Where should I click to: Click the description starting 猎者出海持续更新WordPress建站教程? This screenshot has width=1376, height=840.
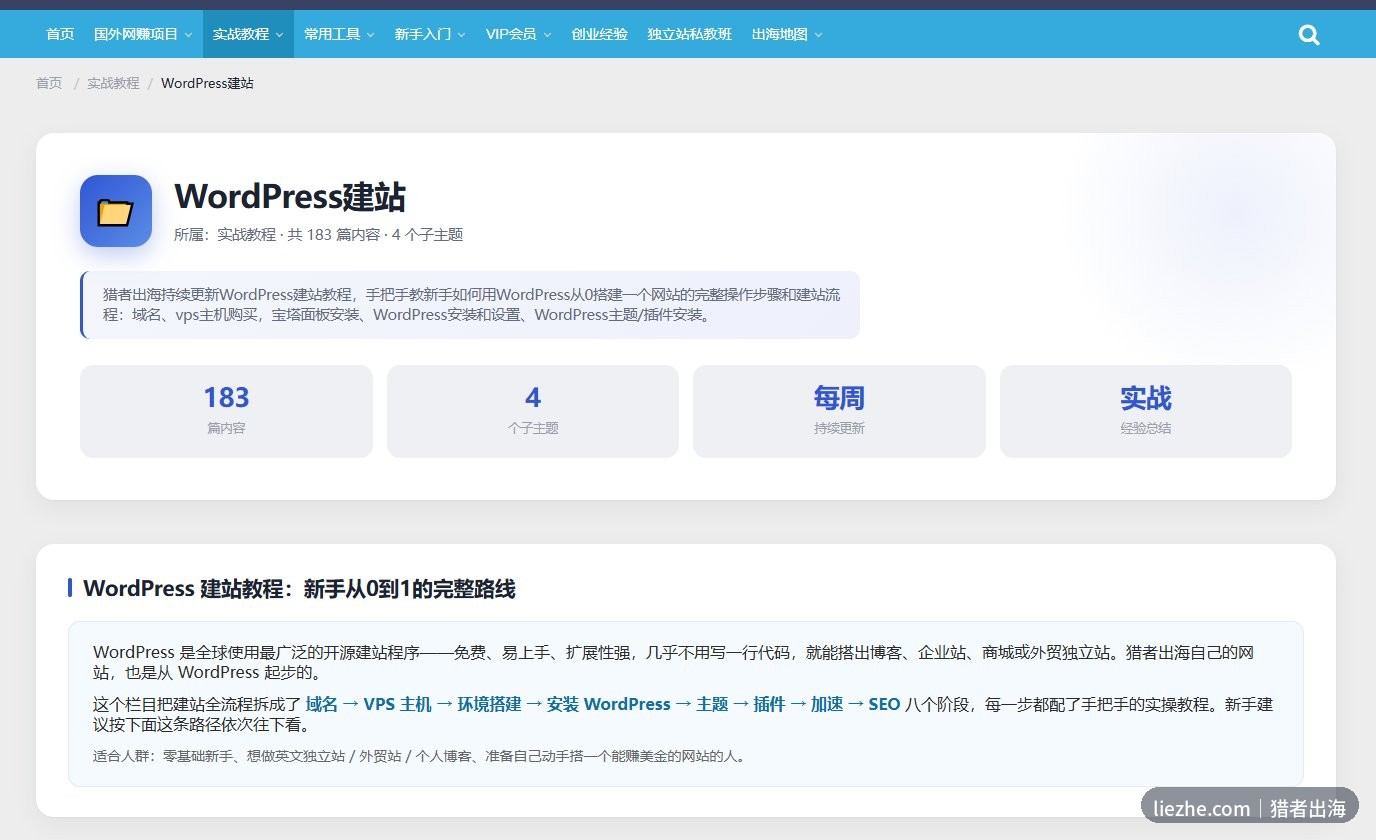click(x=471, y=305)
